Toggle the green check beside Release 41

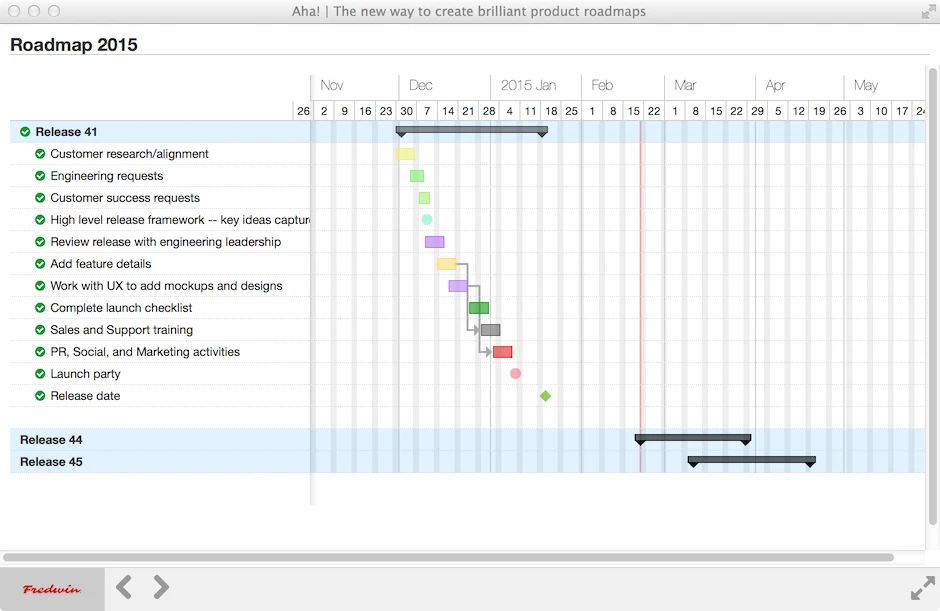(25, 132)
